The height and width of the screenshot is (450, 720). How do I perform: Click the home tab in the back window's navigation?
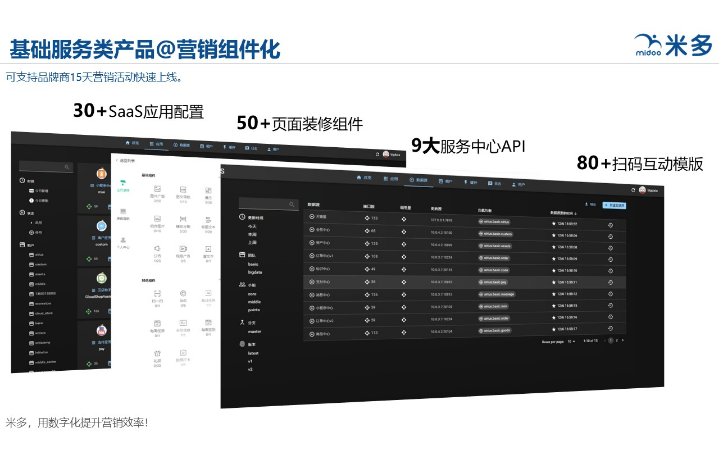click(x=132, y=143)
